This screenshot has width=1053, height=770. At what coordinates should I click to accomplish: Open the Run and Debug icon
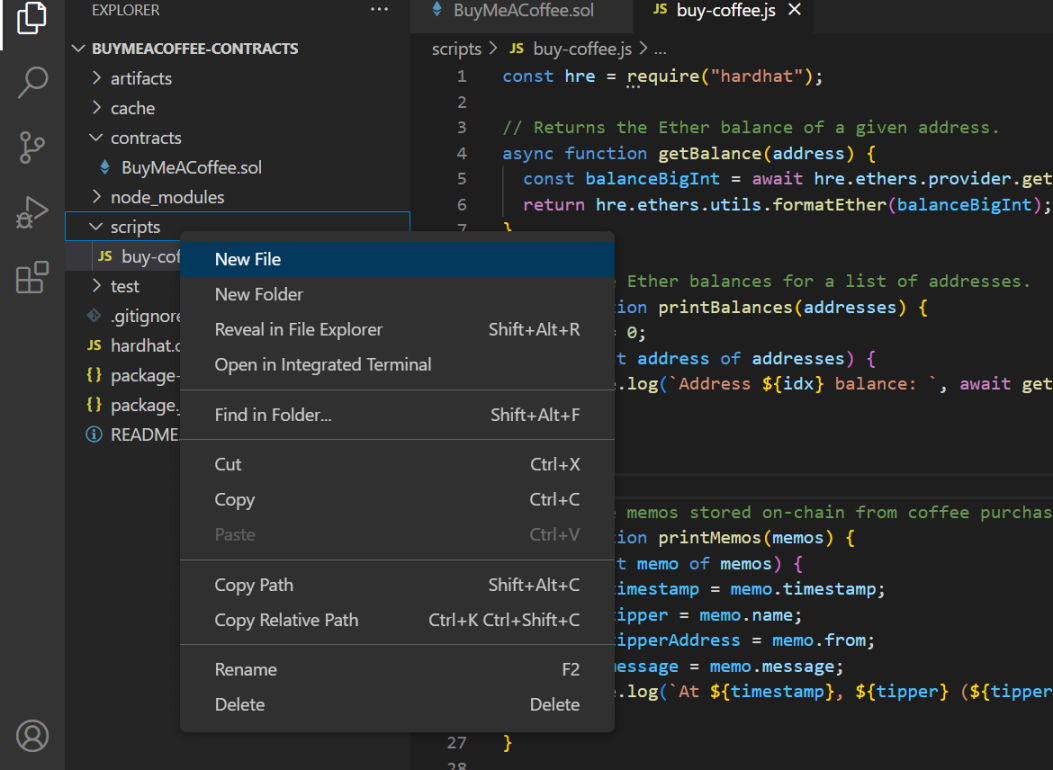point(32,212)
